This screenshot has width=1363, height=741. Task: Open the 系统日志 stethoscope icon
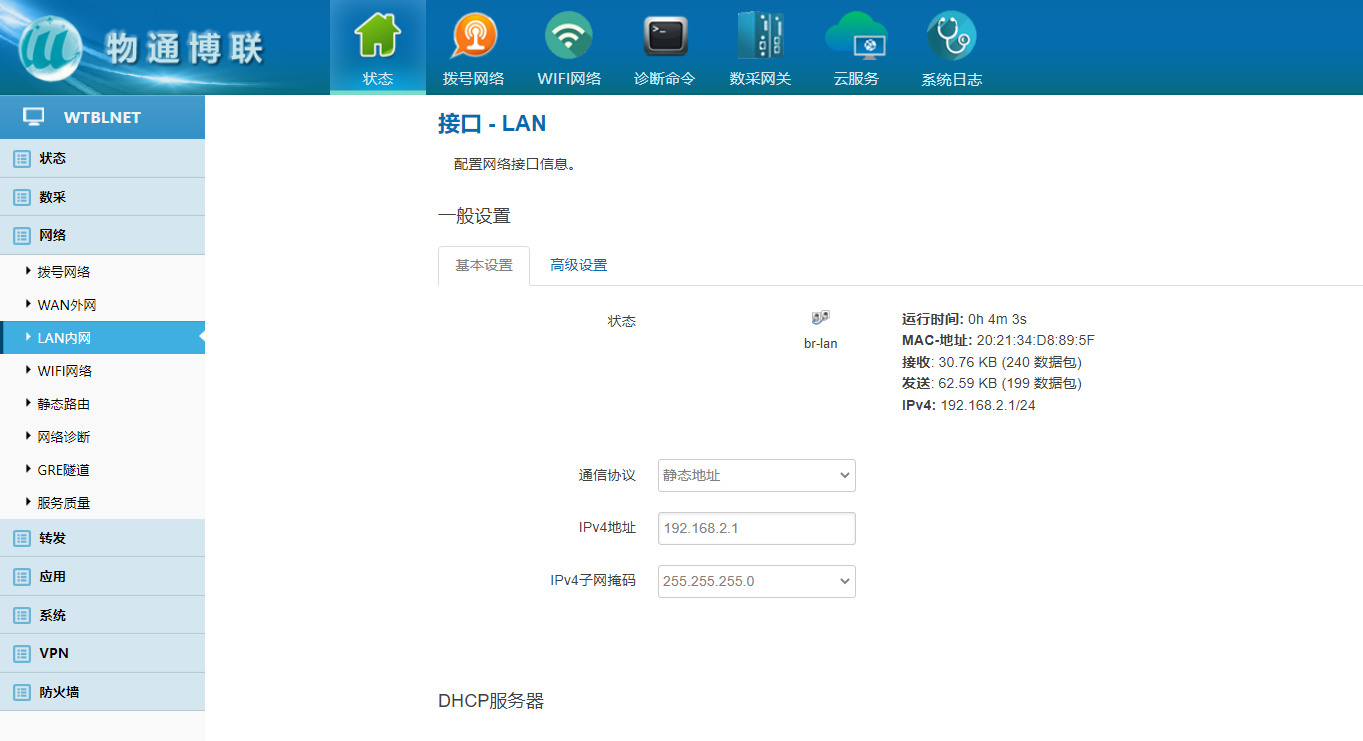951,36
